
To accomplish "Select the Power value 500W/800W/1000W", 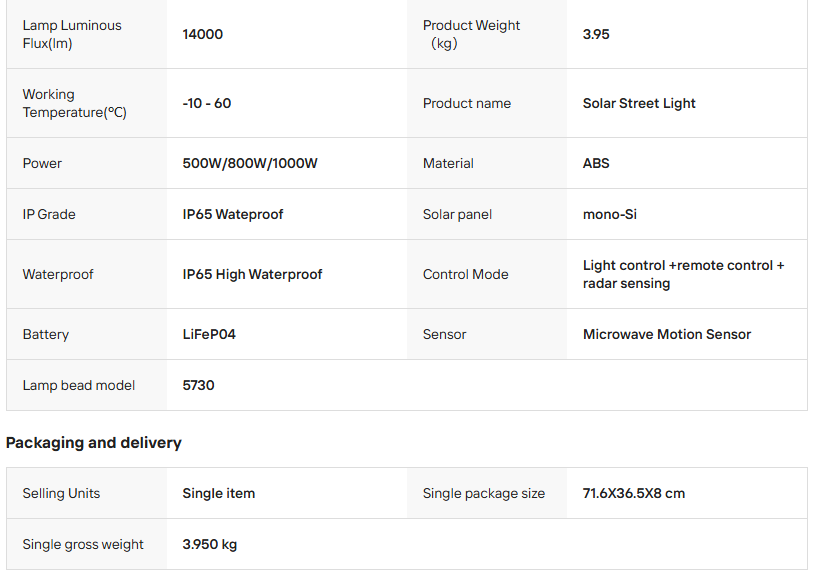I will click(x=250, y=163).
